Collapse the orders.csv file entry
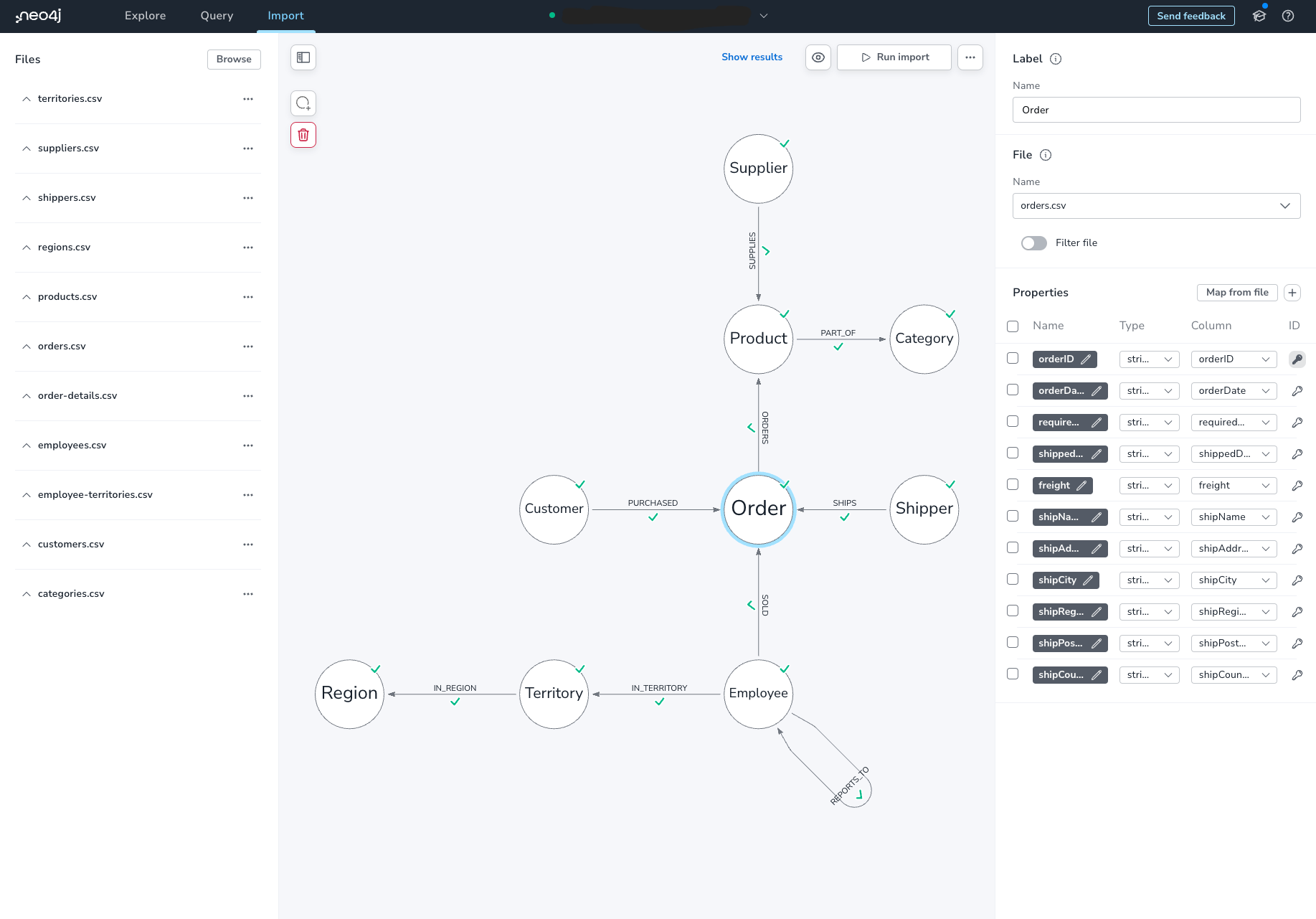Viewport: 1316px width, 919px height. point(26,346)
